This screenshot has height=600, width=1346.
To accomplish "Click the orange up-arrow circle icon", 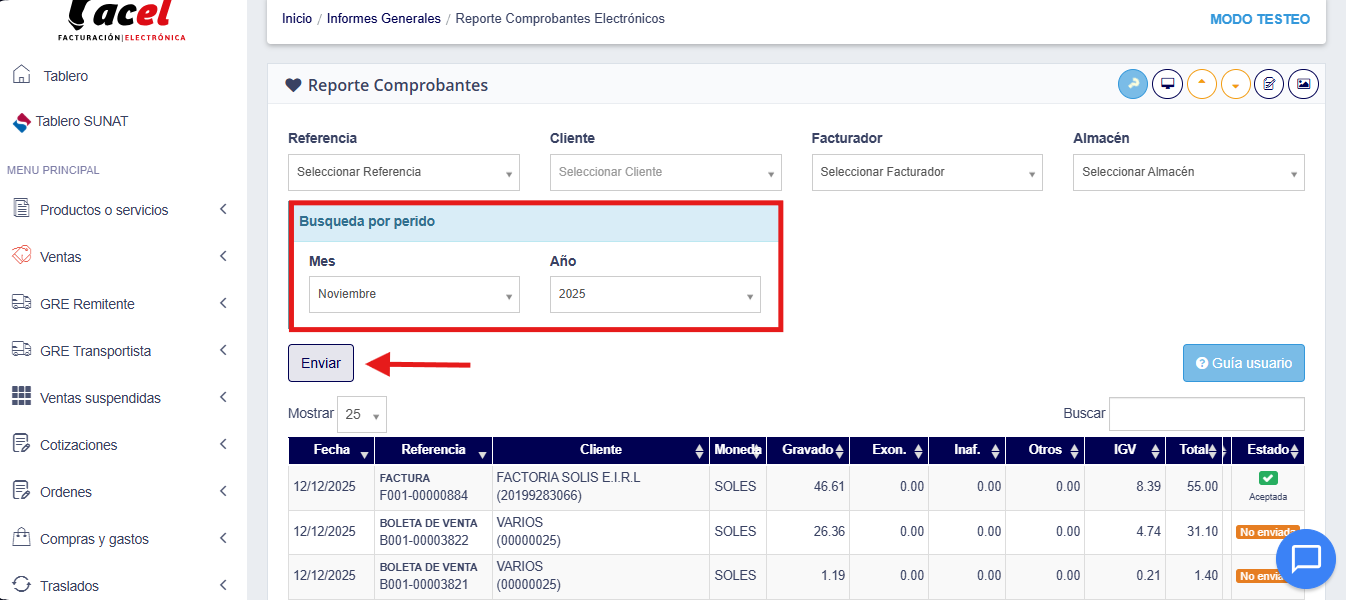I will pyautogui.click(x=1202, y=84).
